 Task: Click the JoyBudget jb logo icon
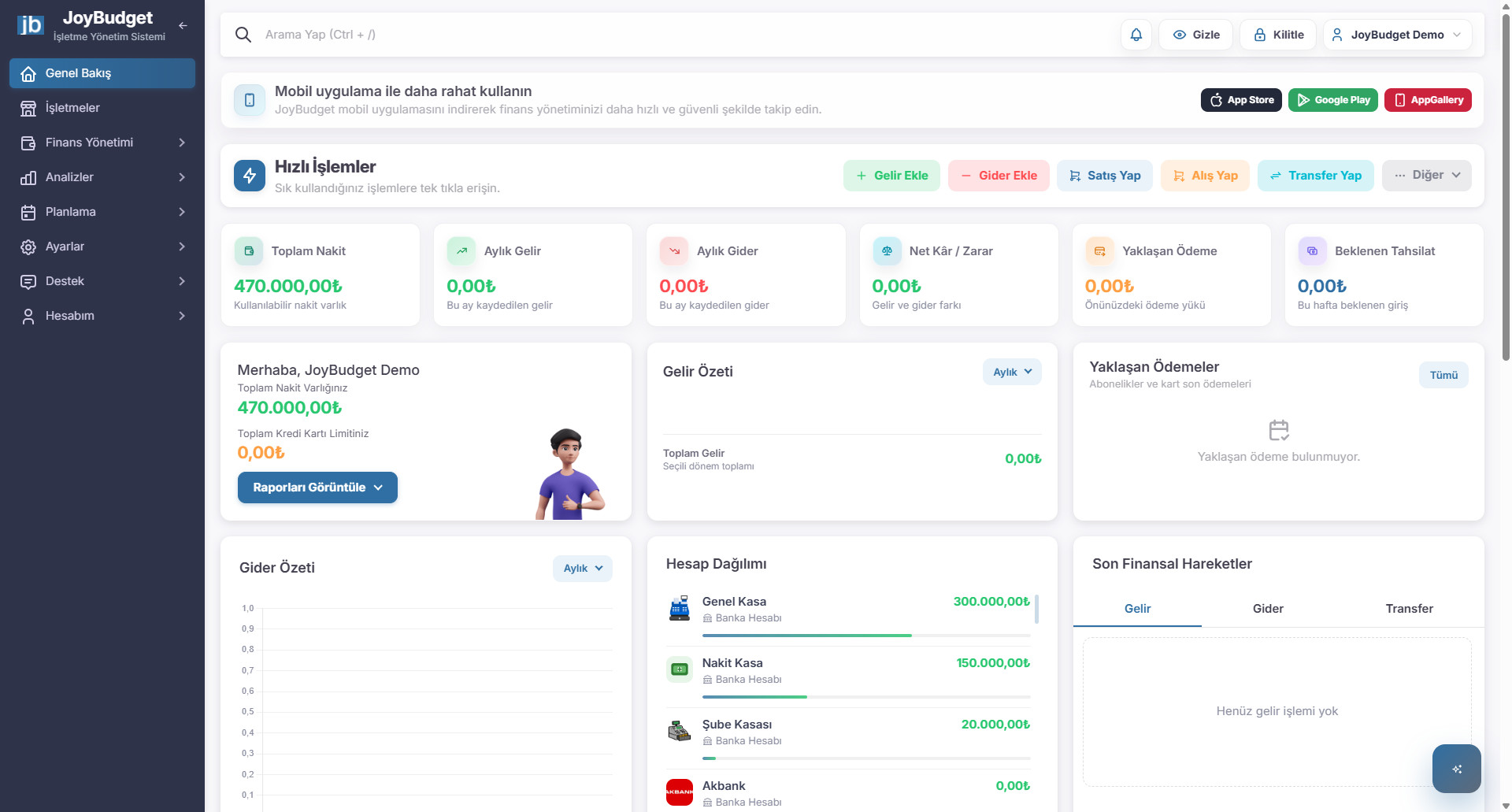31,25
